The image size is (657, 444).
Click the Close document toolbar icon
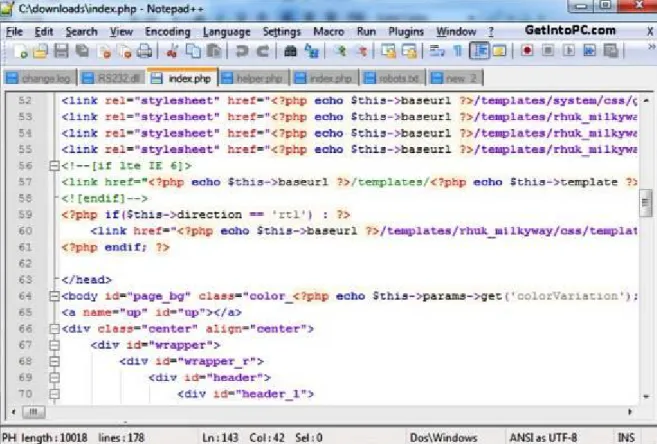tap(103, 51)
